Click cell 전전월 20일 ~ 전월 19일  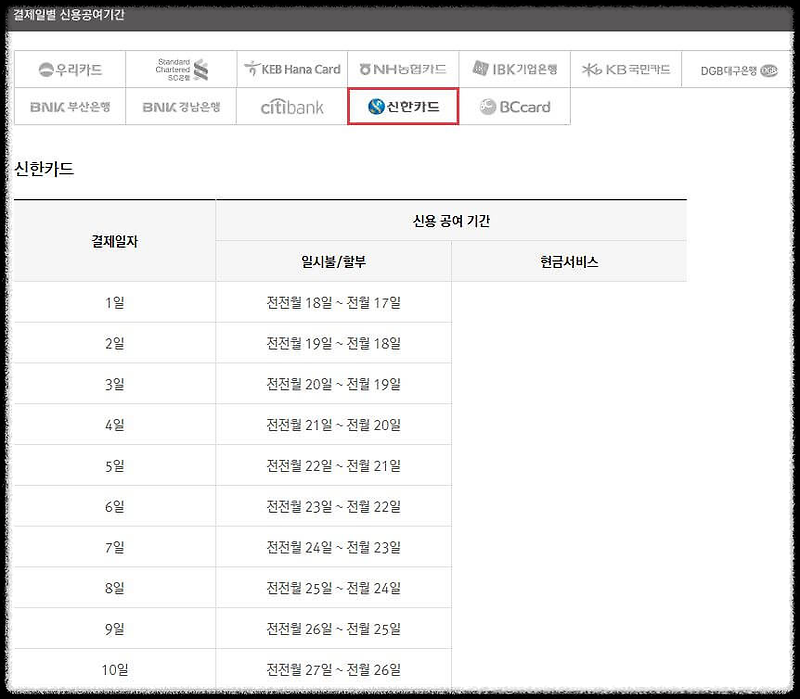(x=334, y=384)
